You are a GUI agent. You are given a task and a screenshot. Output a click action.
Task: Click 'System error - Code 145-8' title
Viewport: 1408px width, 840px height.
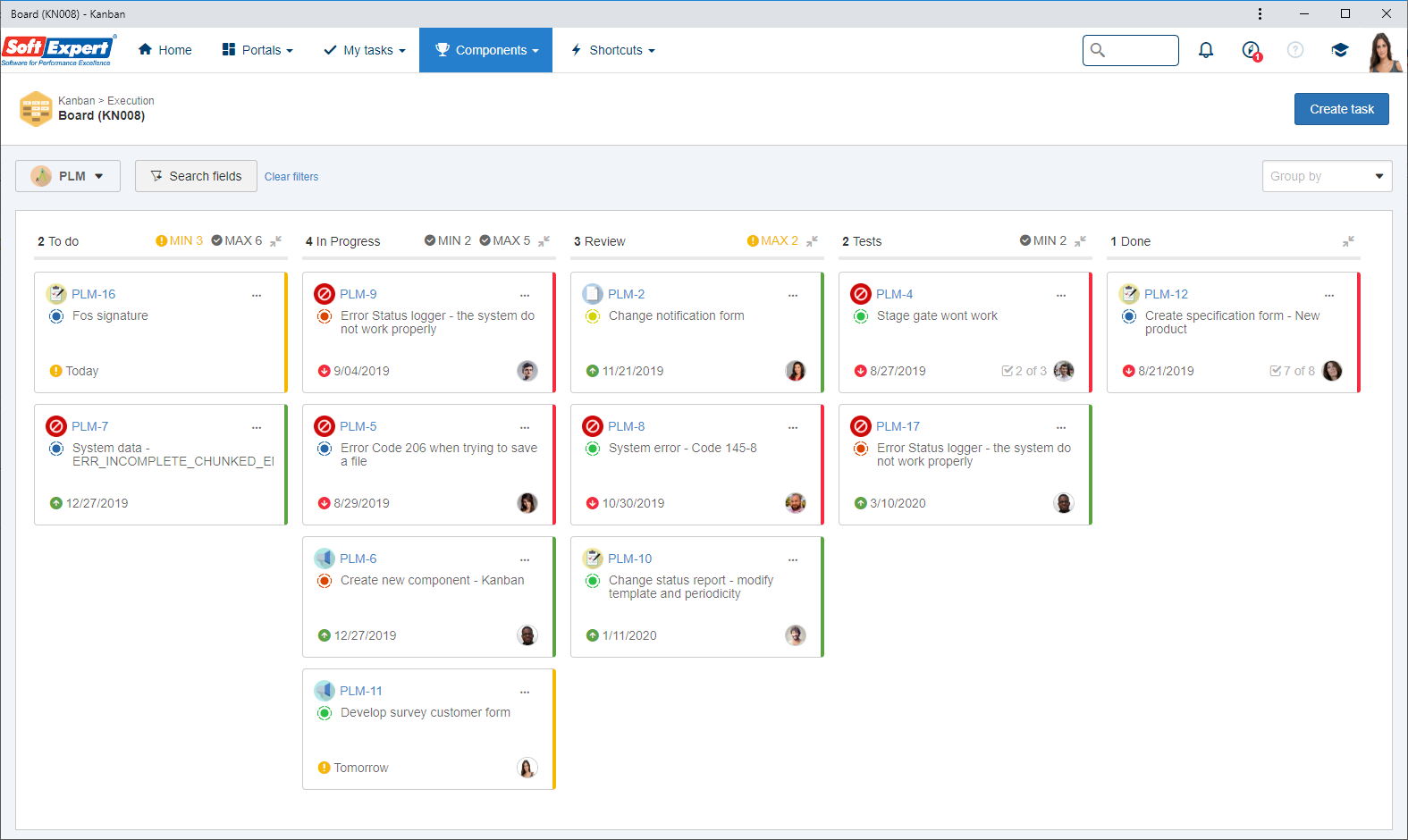click(x=682, y=448)
